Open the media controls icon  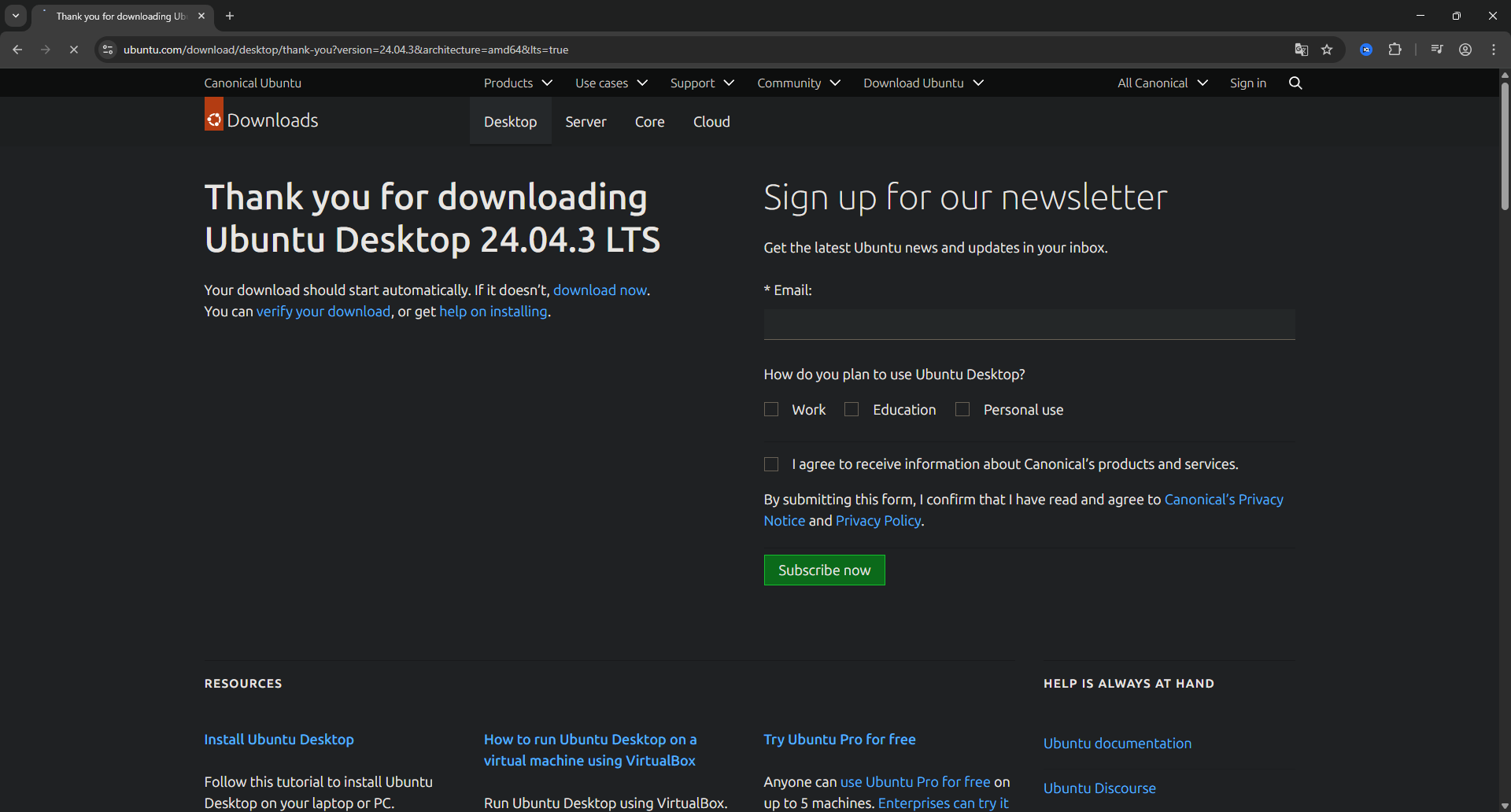pos(1436,49)
